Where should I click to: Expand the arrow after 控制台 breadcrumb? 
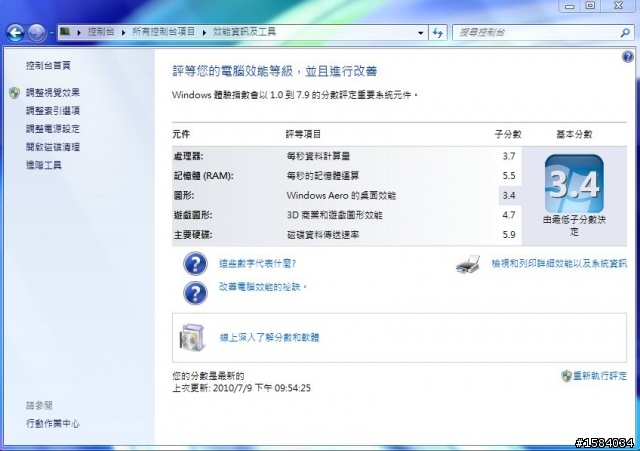[x=123, y=32]
